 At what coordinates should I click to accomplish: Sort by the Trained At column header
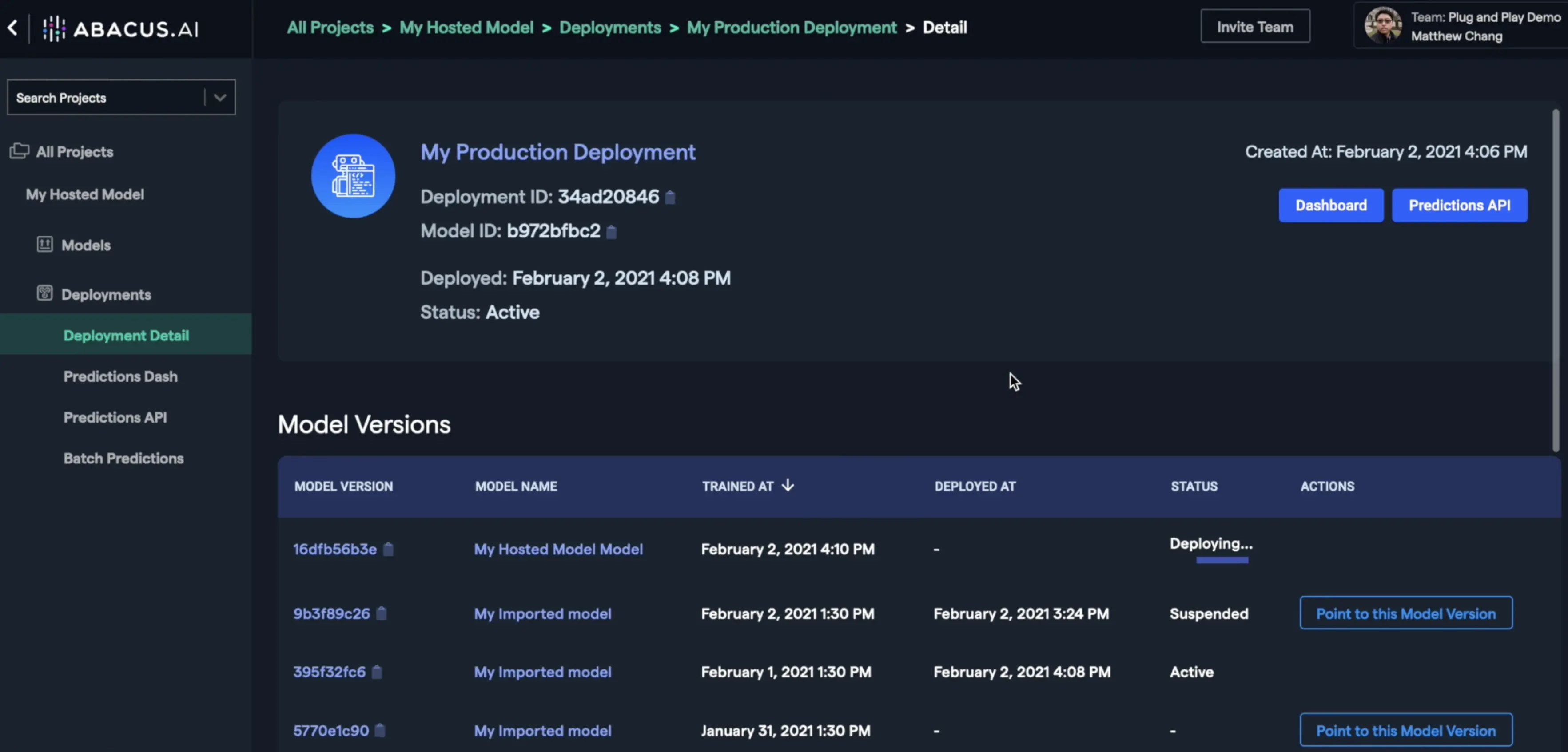(x=738, y=486)
